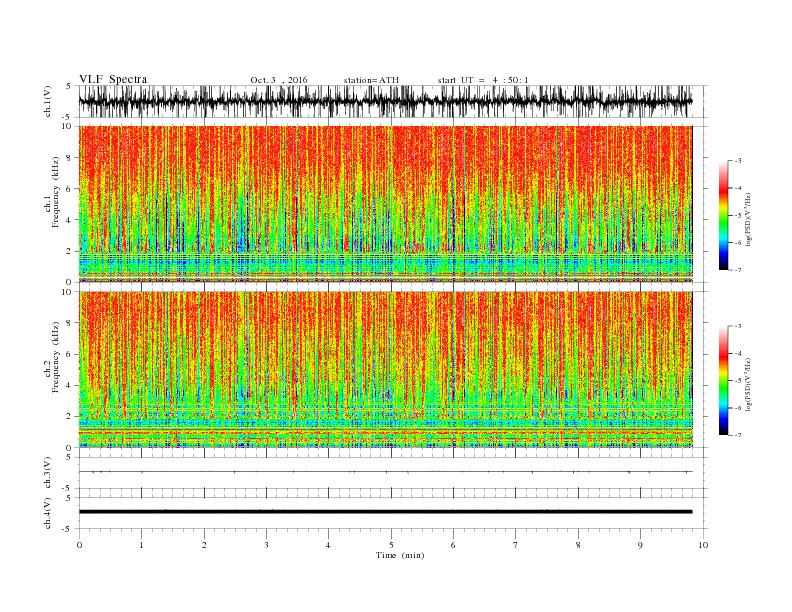The height and width of the screenshot is (612, 792).
Task: Select the date text "Oct. 3 , 2016"
Action: 279,80
